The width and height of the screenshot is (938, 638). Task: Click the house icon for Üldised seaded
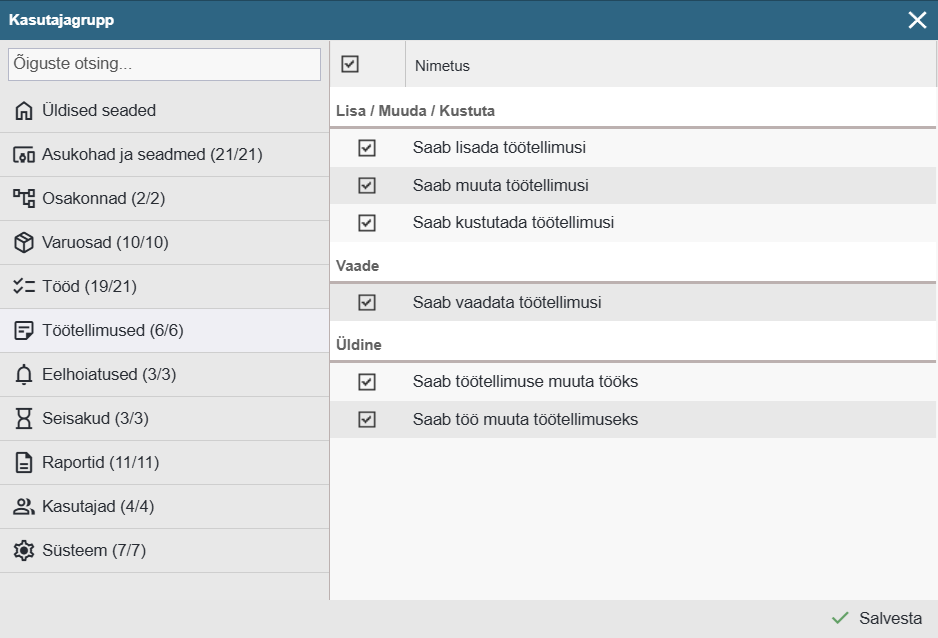click(24, 111)
